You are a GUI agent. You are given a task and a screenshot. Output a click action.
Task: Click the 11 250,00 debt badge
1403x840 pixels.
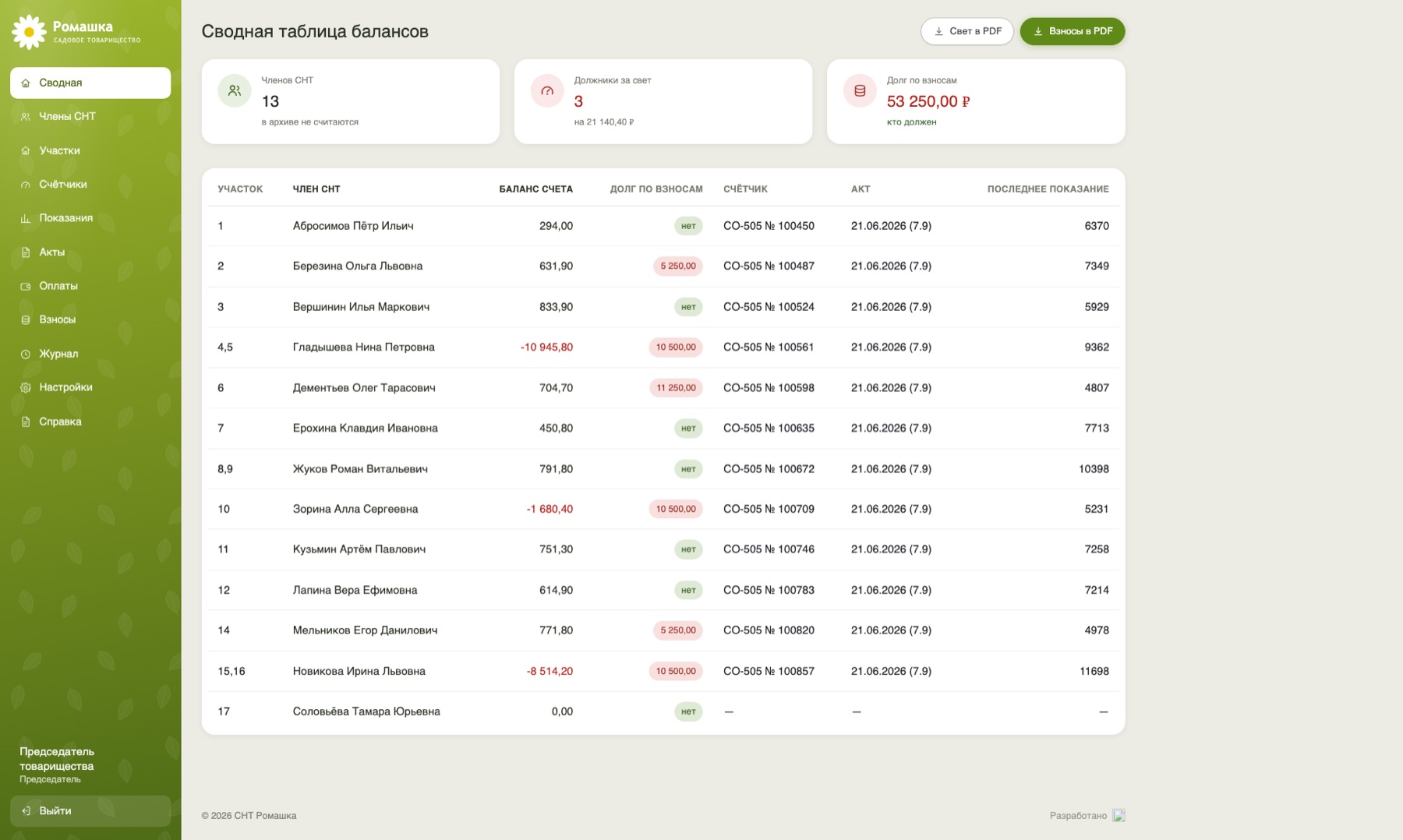(x=676, y=388)
